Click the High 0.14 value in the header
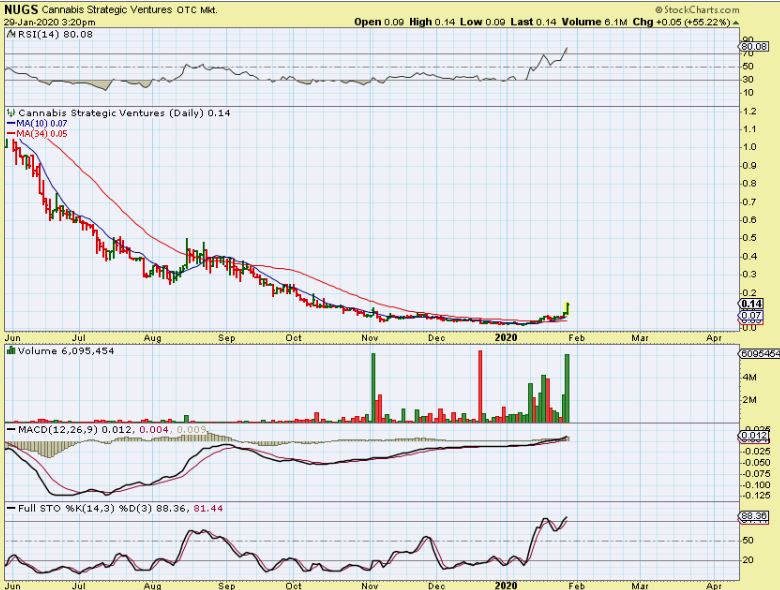 coord(432,22)
